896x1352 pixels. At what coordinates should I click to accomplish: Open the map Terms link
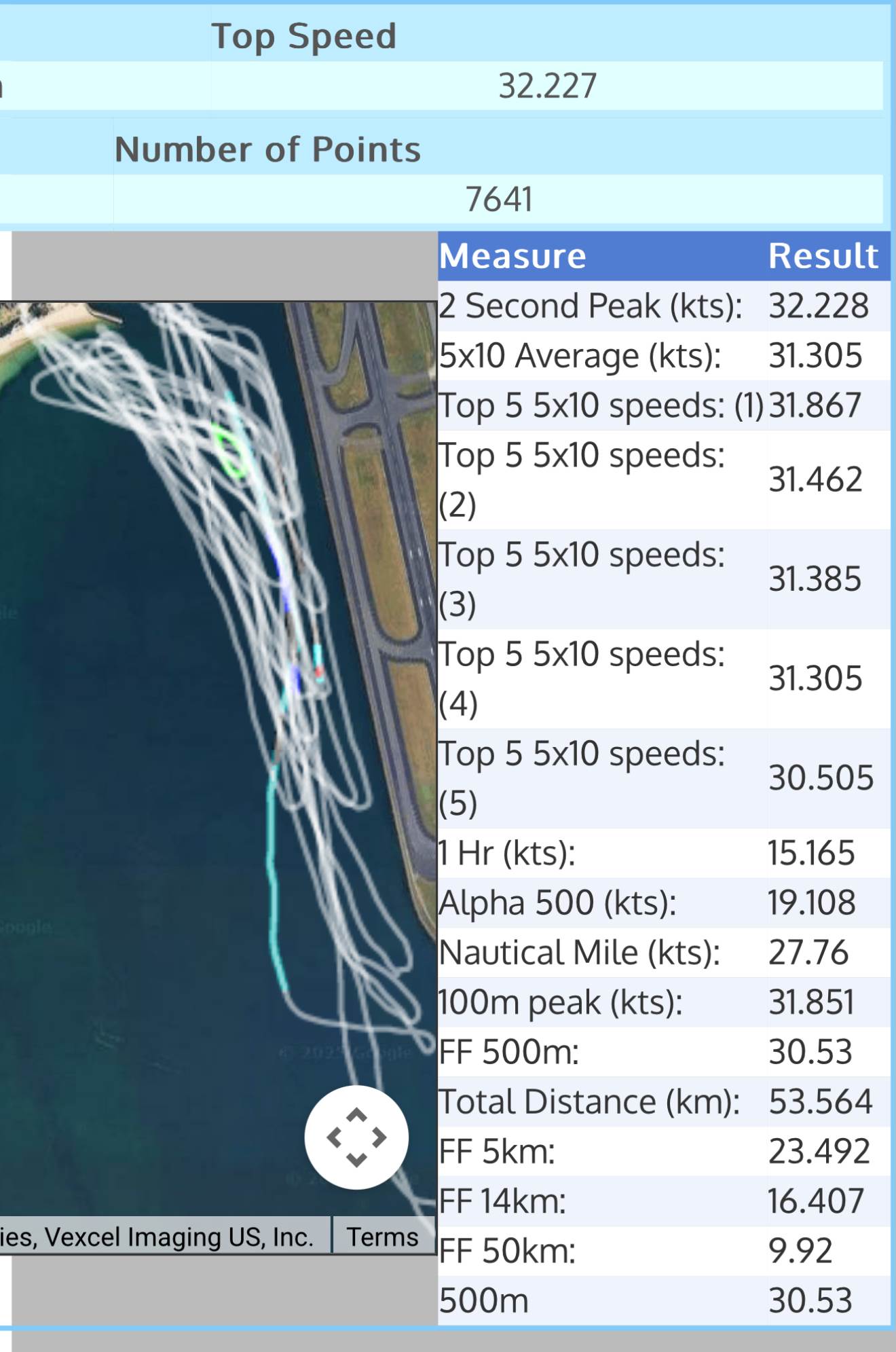click(x=382, y=1237)
